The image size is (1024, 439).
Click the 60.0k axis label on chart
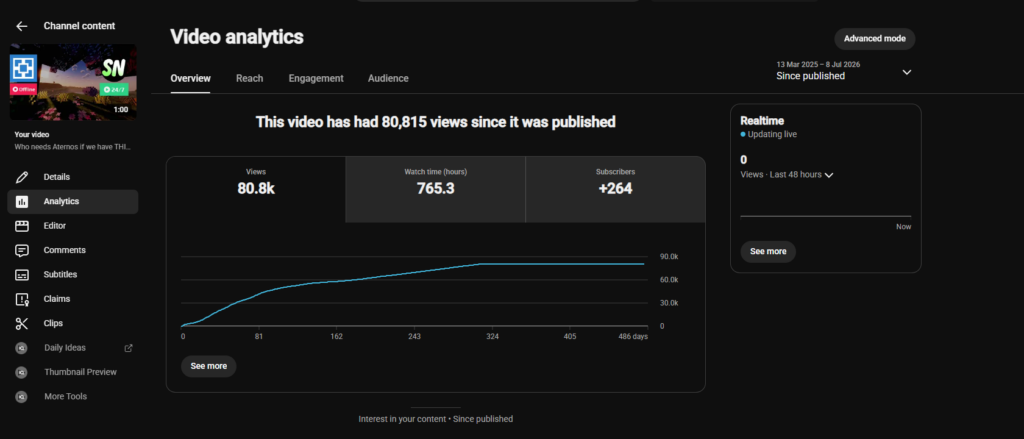(x=669, y=280)
